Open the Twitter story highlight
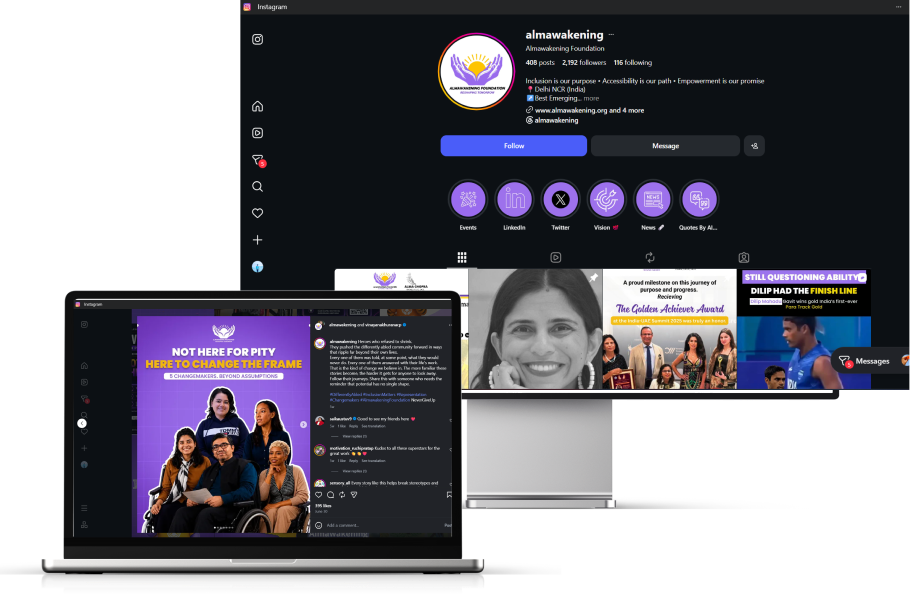The height and width of the screenshot is (595, 910). [560, 200]
